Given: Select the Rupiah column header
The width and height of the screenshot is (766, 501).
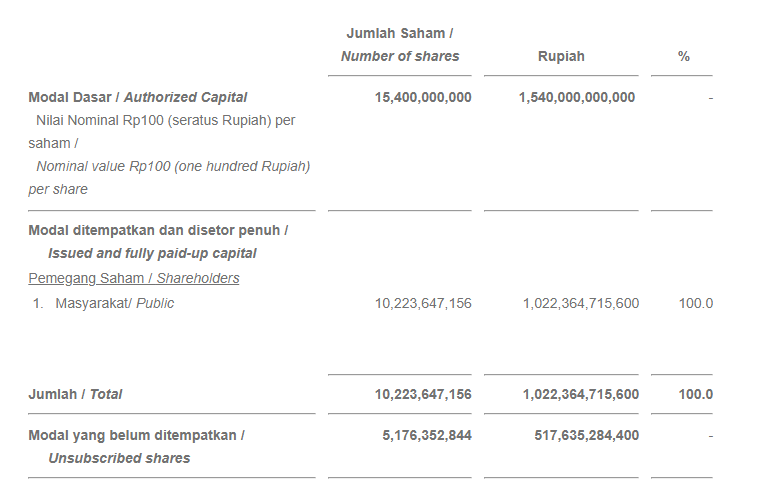Looking at the screenshot, I should click(x=561, y=56).
